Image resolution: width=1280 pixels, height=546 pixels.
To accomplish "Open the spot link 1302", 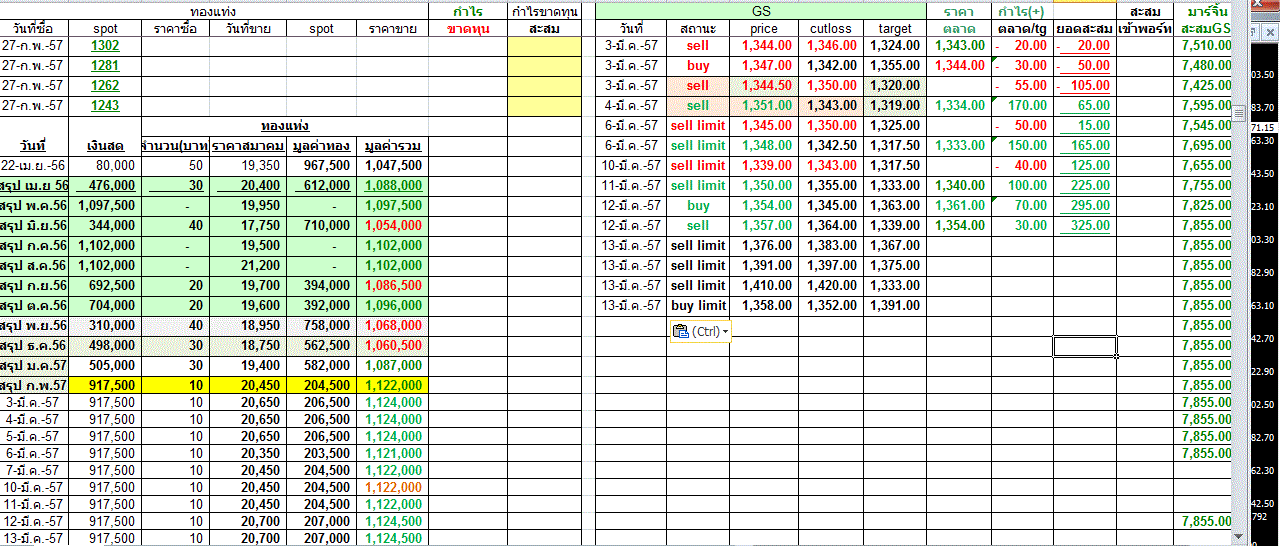I will [x=105, y=46].
